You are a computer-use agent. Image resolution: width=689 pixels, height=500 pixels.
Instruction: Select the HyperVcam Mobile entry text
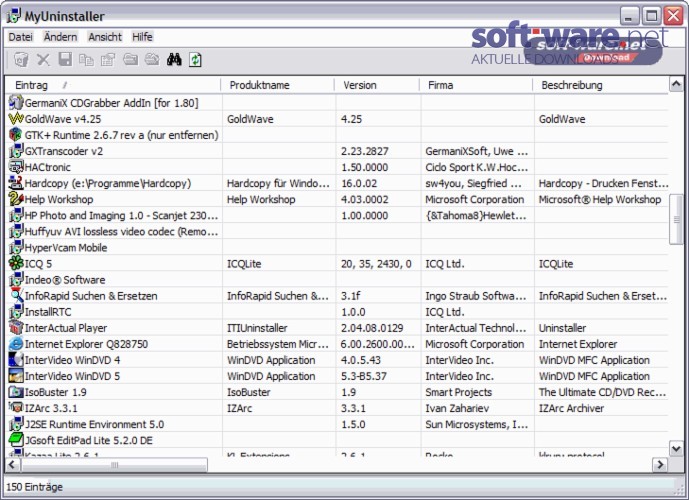(66, 248)
